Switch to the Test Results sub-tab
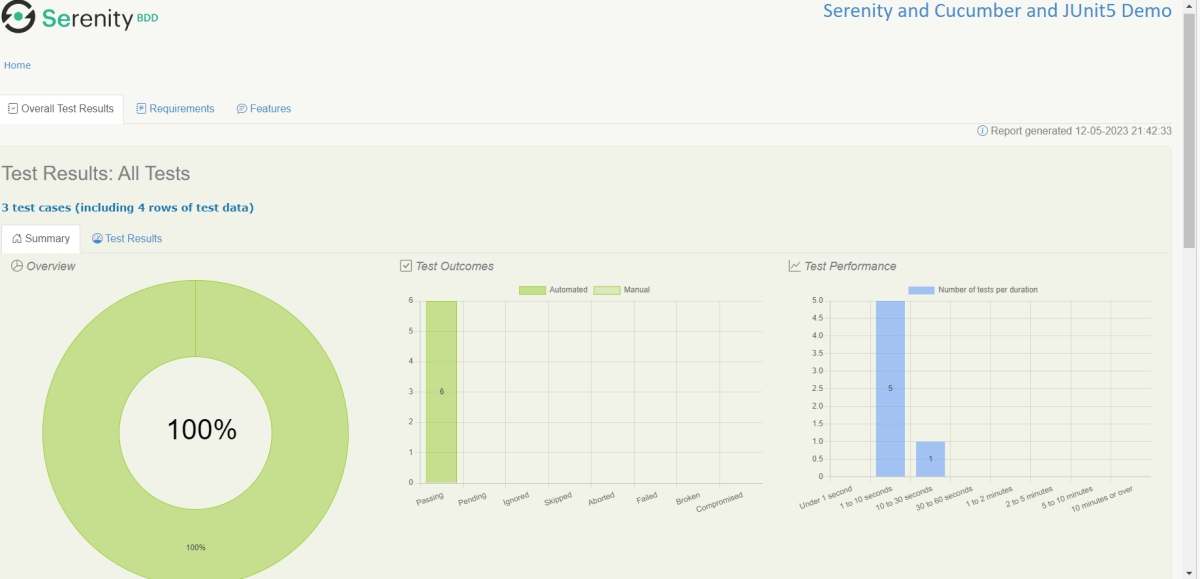 coord(133,239)
